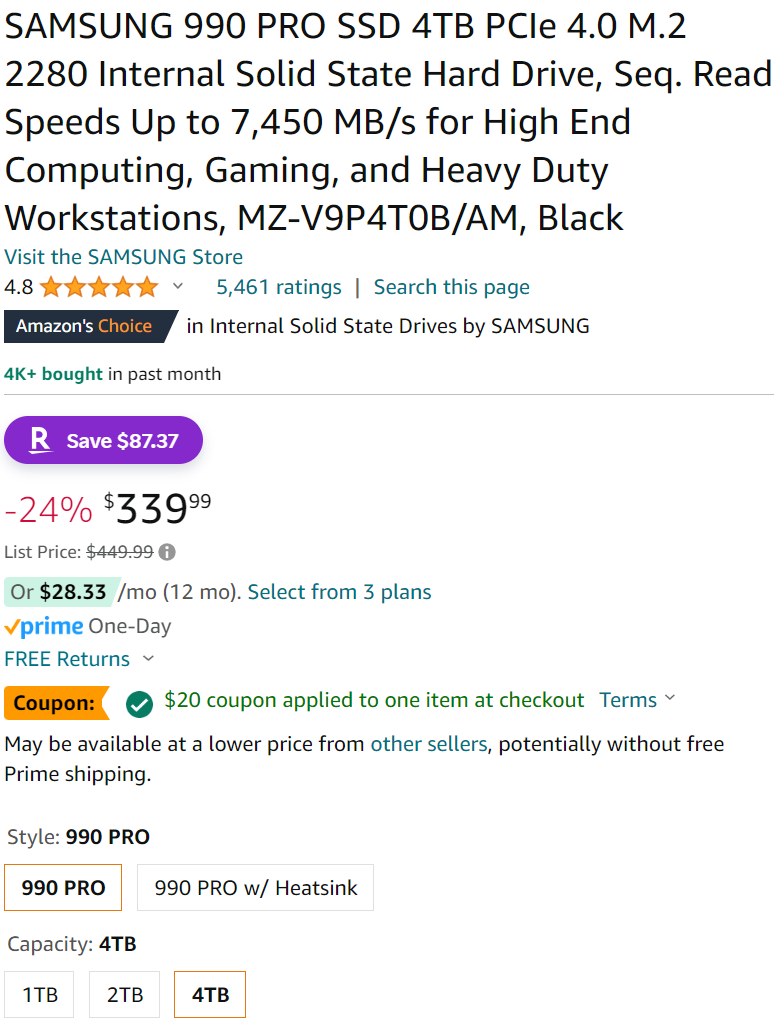Click the green coupon checkmark icon
Image resolution: width=782 pixels, height=1026 pixels.
(x=139, y=704)
